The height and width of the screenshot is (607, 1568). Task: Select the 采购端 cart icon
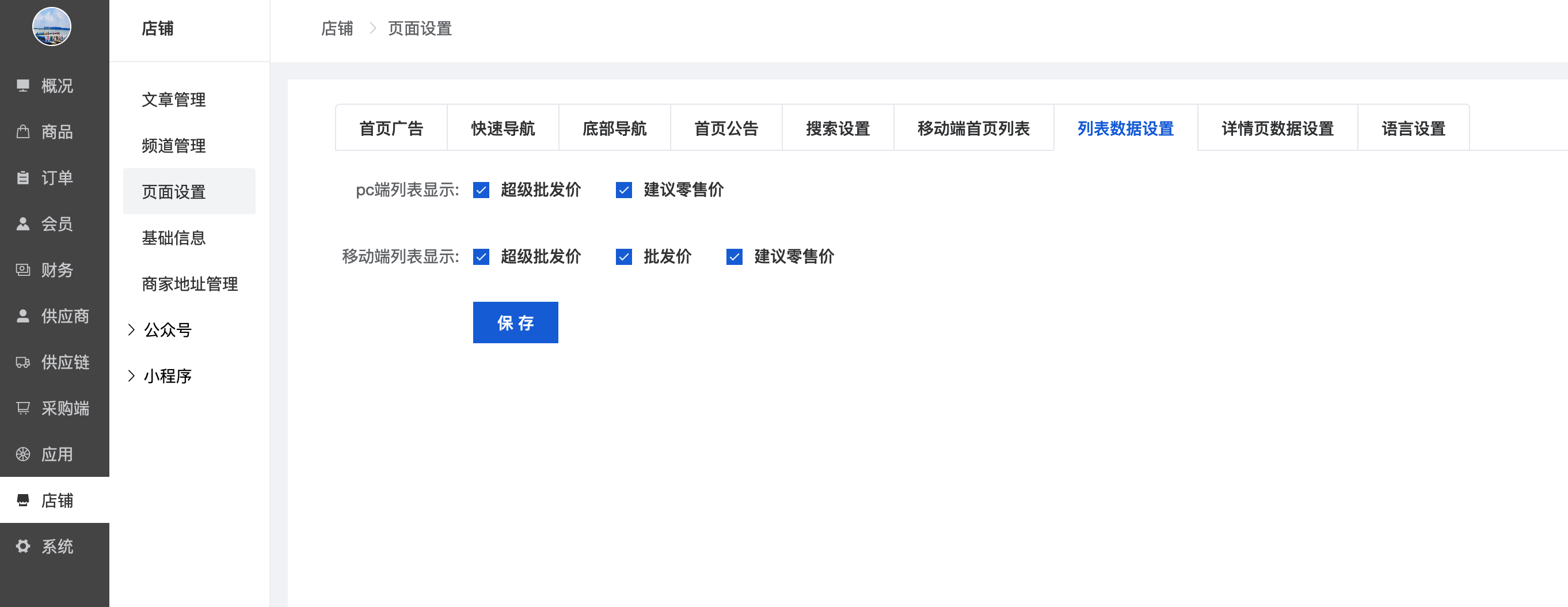pos(23,408)
